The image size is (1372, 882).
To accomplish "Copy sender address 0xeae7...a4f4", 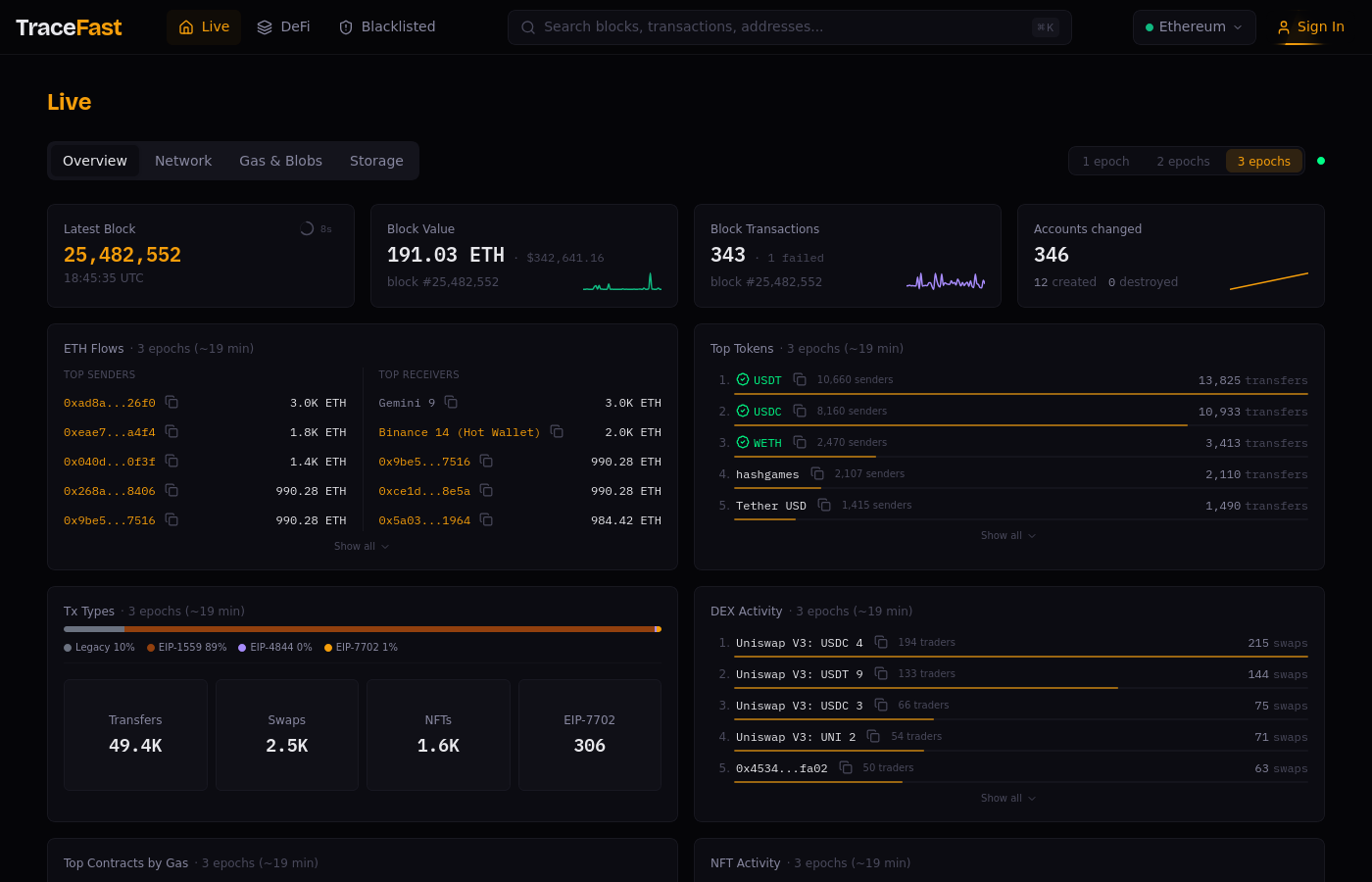I will (x=171, y=432).
